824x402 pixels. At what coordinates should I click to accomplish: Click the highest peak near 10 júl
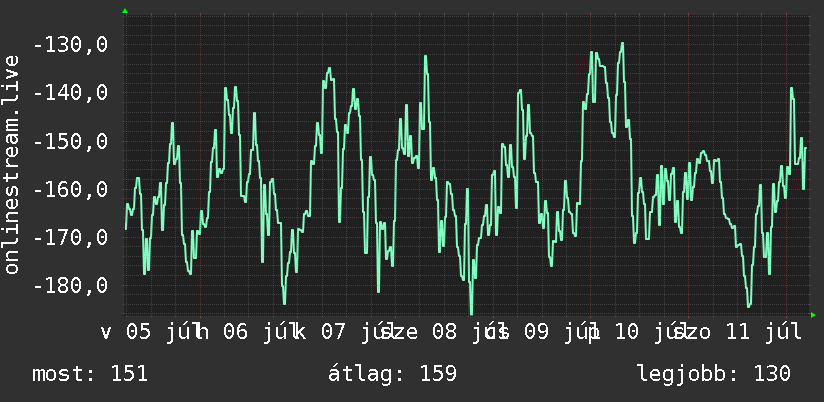point(622,44)
